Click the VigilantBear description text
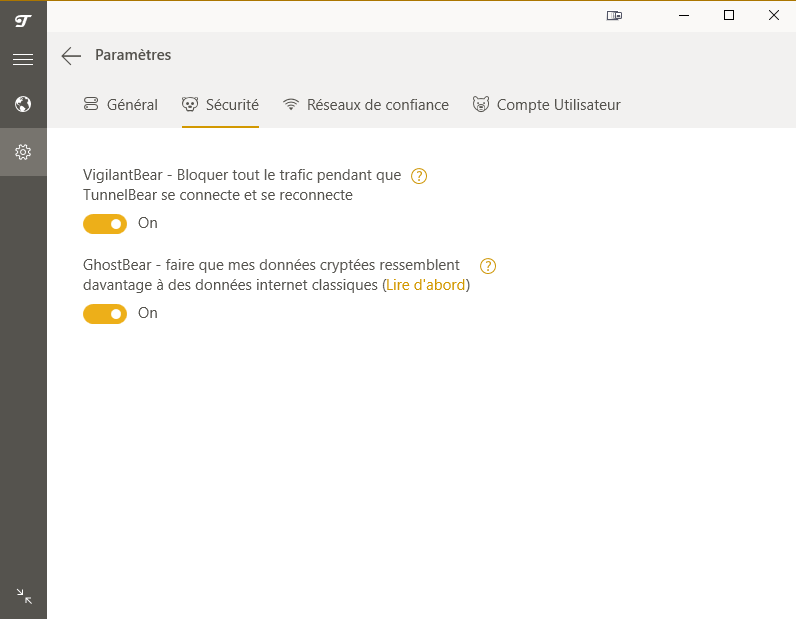The image size is (796, 619). (242, 185)
